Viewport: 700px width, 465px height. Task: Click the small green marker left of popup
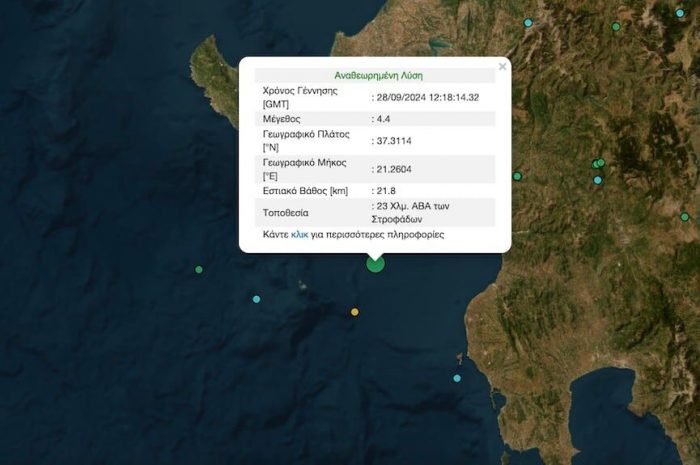199,269
